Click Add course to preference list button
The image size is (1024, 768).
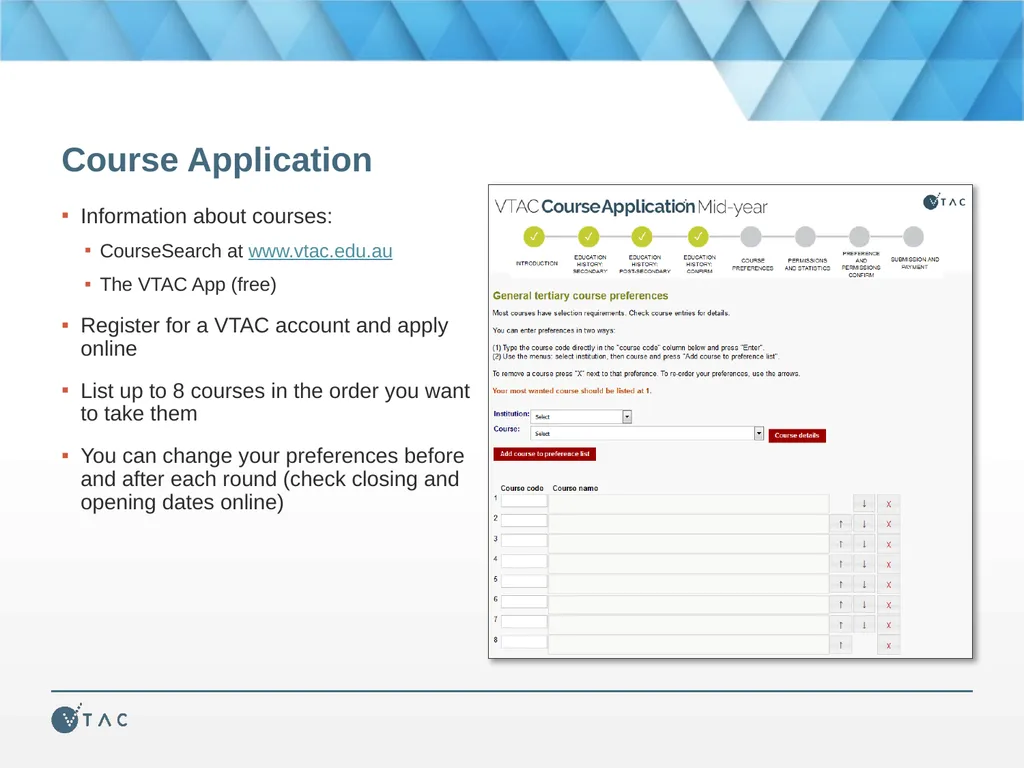tap(545, 454)
